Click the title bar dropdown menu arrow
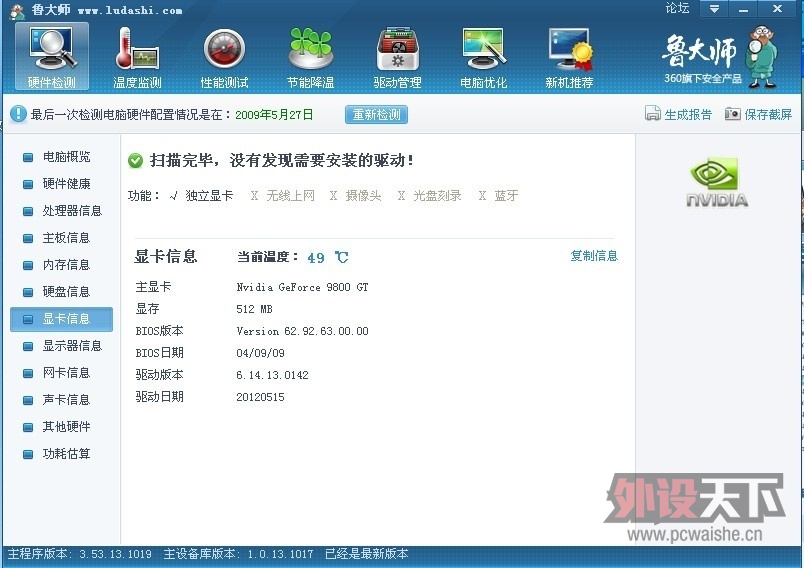The width and height of the screenshot is (804, 568). point(714,9)
